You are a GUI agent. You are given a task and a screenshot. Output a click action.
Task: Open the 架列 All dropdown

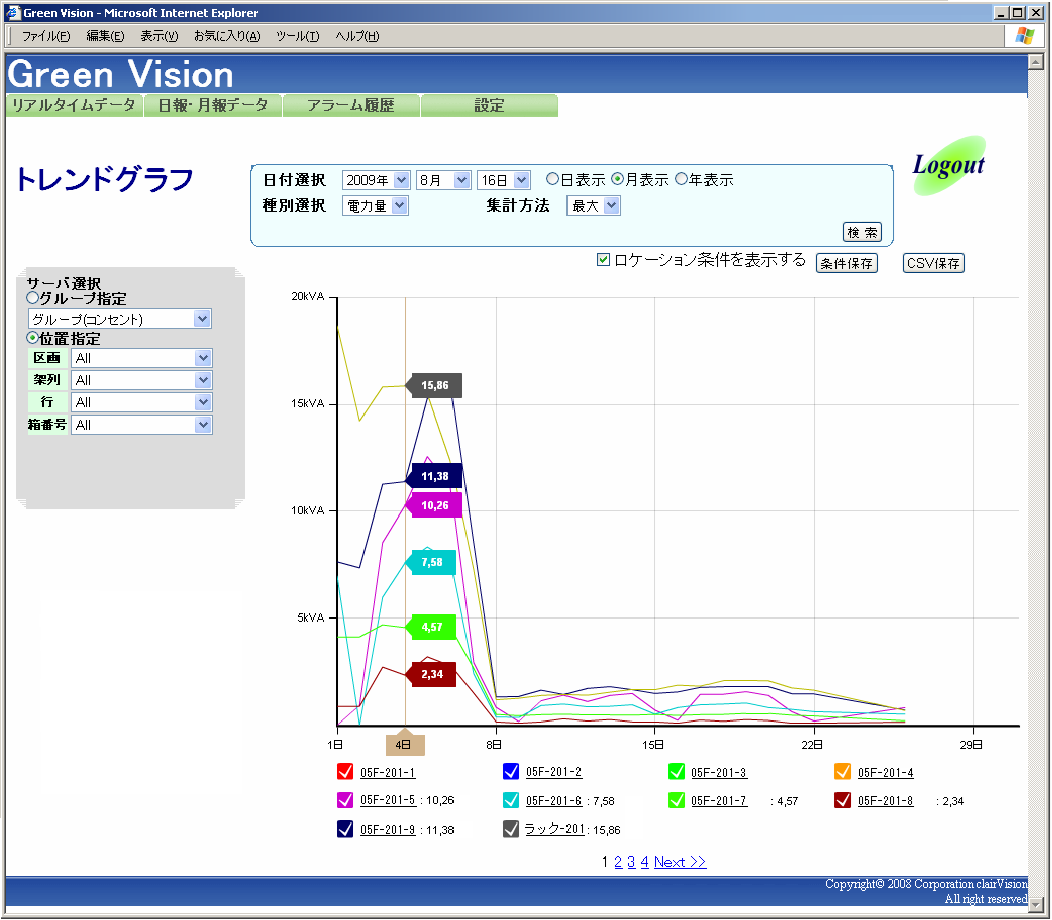pos(142,380)
